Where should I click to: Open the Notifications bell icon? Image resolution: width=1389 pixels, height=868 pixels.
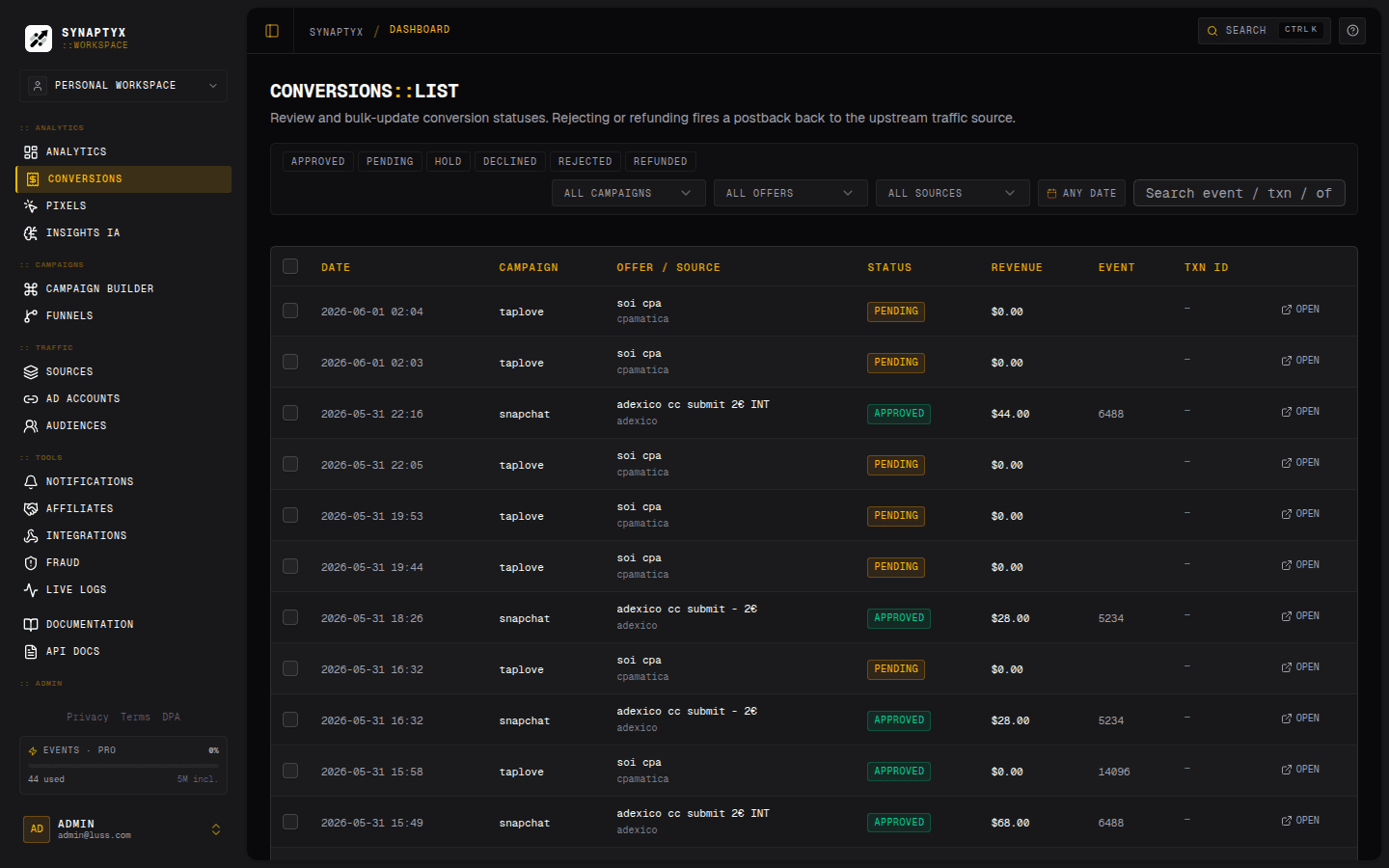31,482
